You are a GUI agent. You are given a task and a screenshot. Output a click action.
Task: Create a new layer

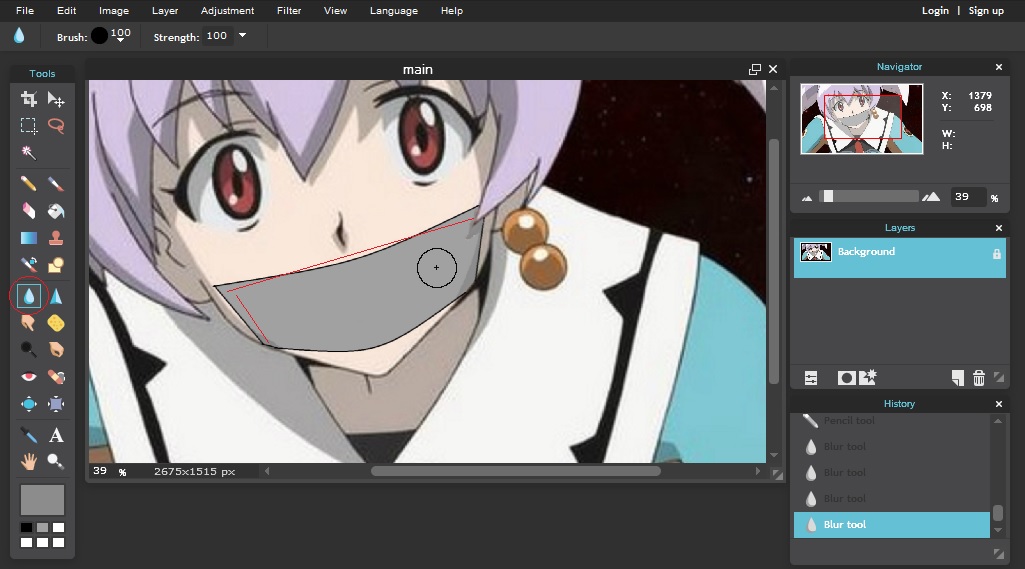958,378
